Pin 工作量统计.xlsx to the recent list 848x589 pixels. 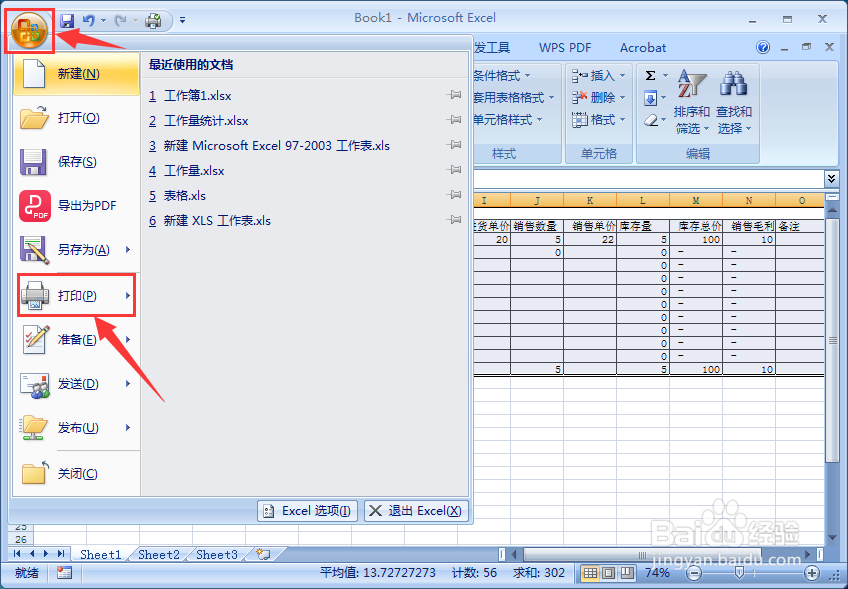454,120
